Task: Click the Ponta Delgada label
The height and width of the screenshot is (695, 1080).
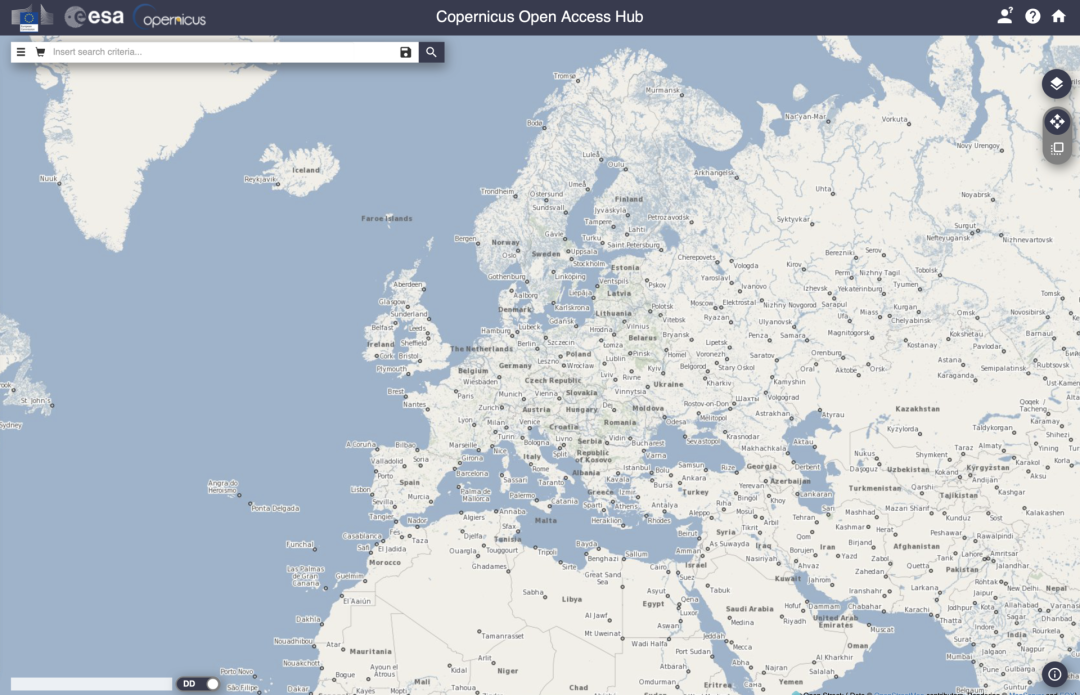Action: point(276,508)
